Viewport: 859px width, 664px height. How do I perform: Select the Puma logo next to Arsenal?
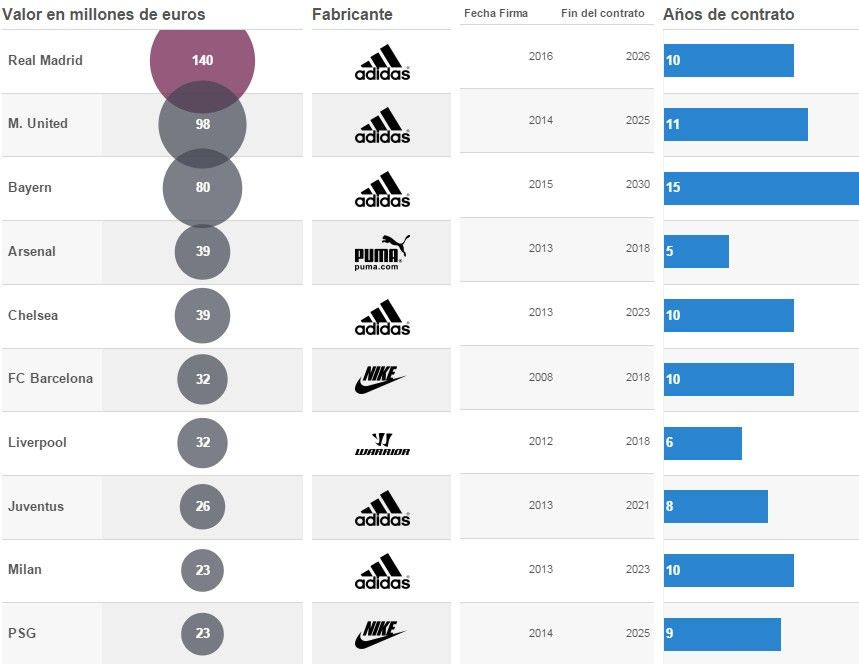(382, 253)
